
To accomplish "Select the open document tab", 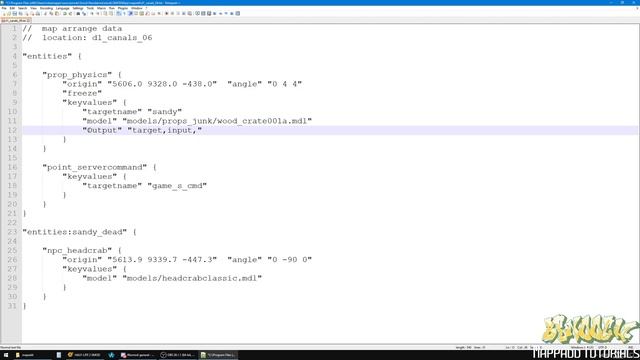I will [x=16, y=20].
